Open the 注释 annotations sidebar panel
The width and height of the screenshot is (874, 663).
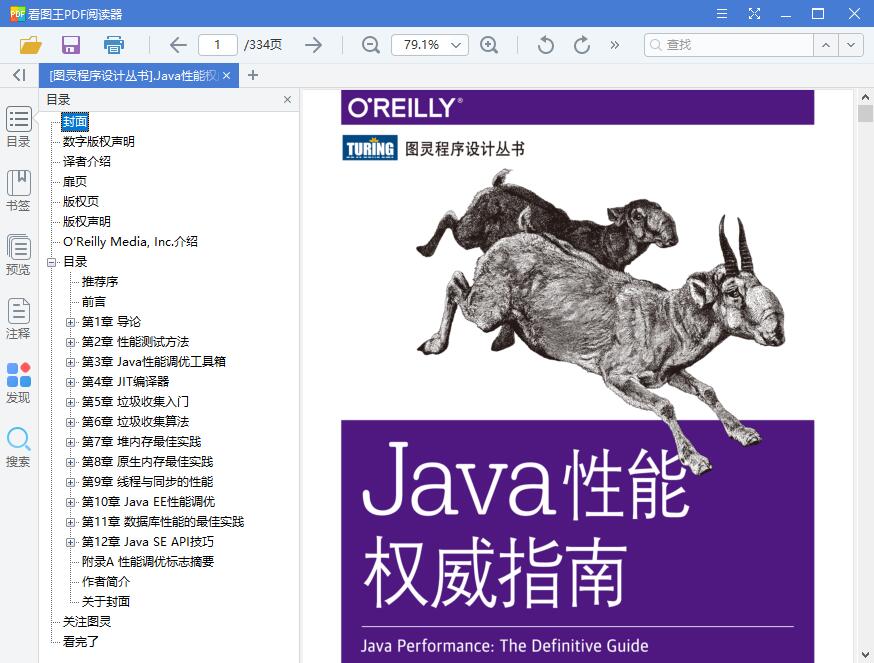(18, 319)
